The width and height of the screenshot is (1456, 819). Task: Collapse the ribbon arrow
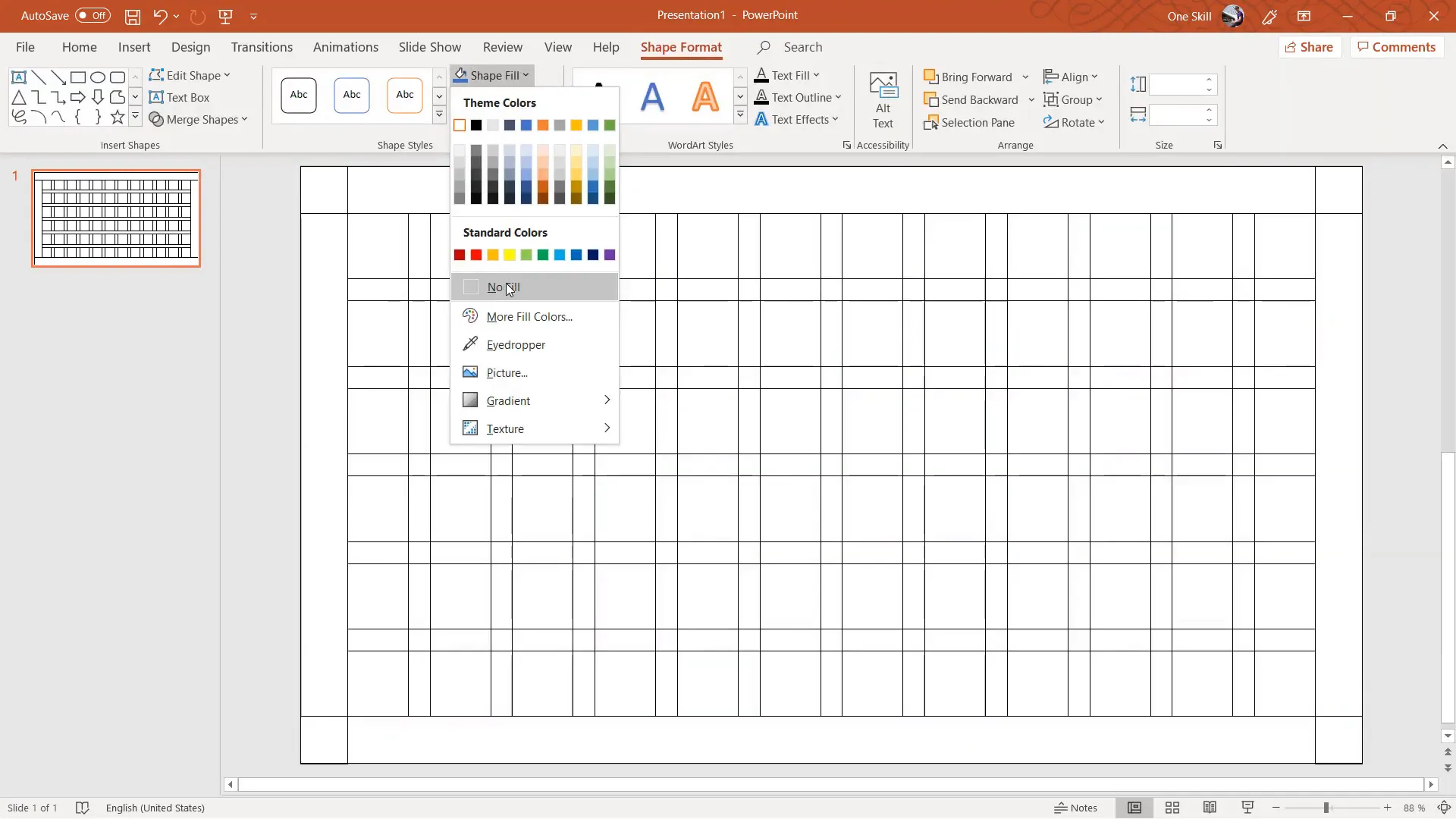1442,146
